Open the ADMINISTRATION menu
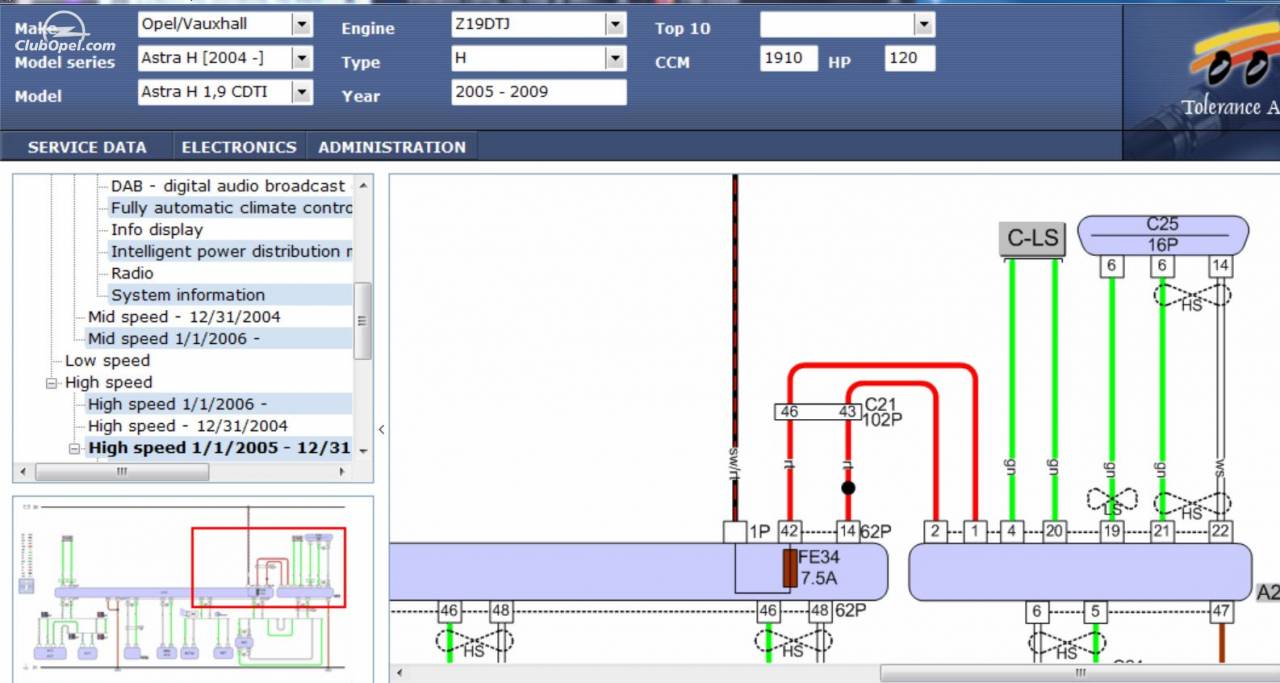The image size is (1280, 683). click(392, 147)
